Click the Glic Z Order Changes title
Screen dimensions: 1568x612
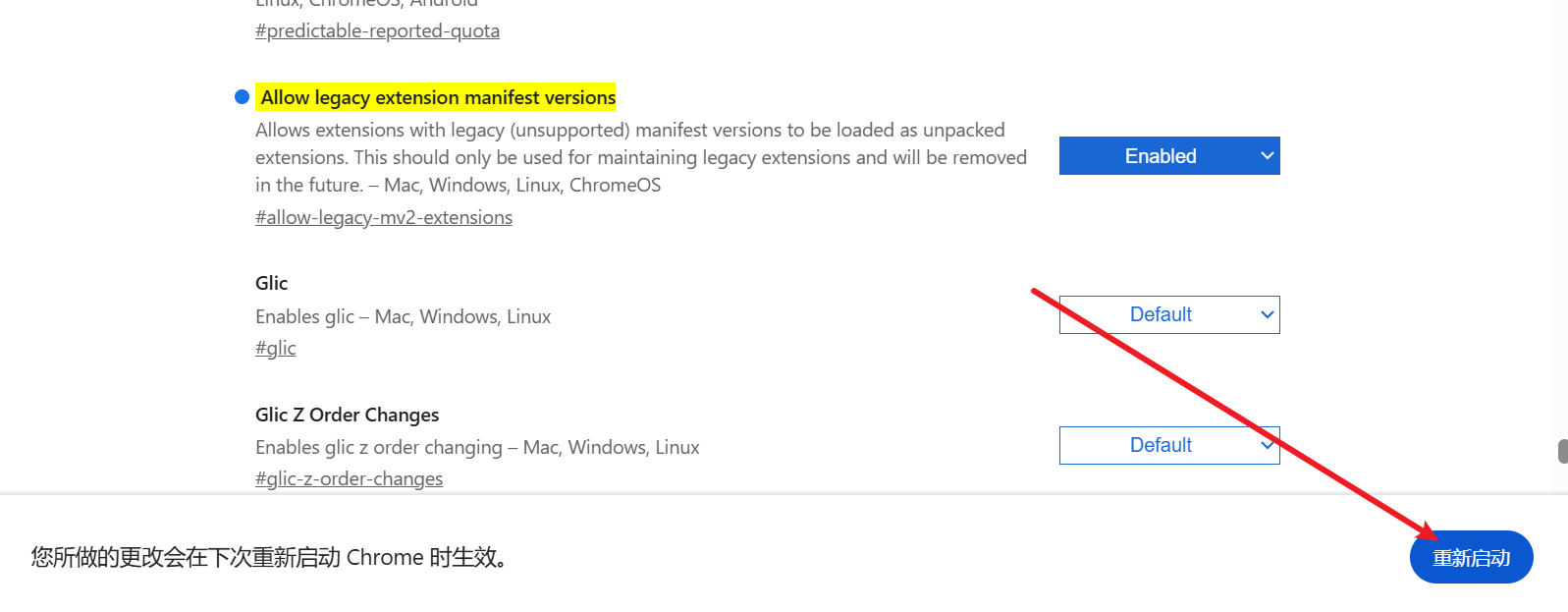pos(347,414)
